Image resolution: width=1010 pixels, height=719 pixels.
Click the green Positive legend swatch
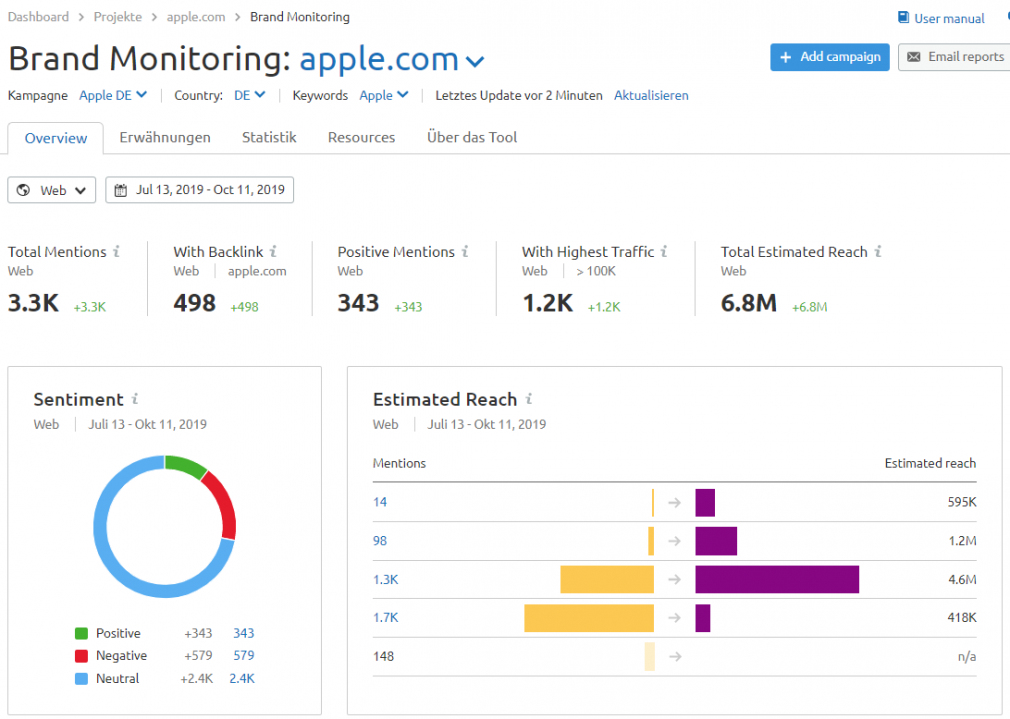[81, 633]
